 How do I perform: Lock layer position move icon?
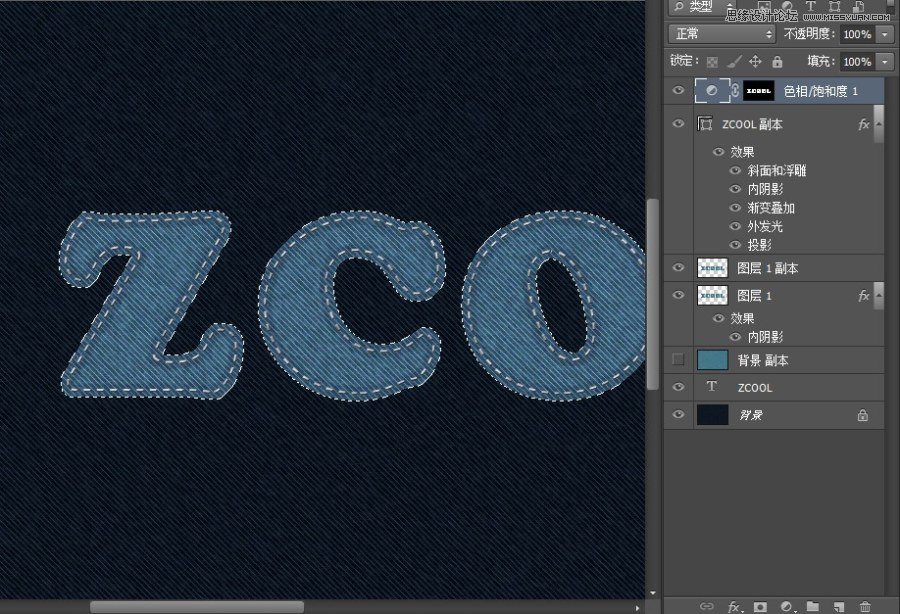coord(755,61)
